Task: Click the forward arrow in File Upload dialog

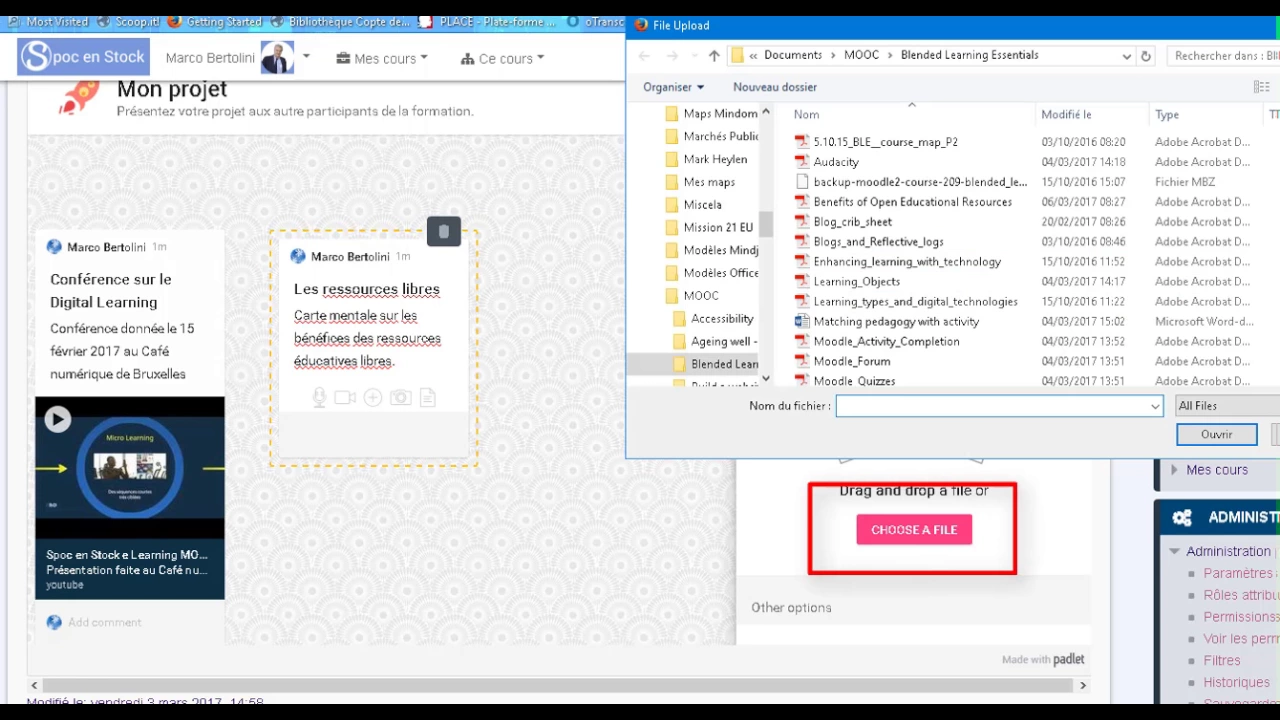Action: tap(672, 56)
